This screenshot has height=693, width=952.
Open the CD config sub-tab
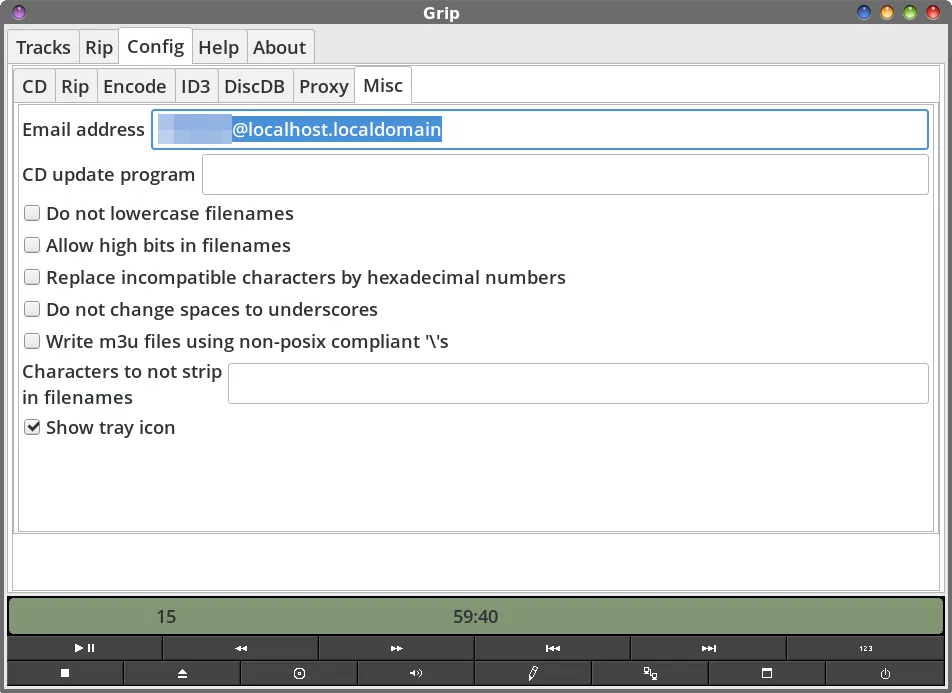click(35, 86)
